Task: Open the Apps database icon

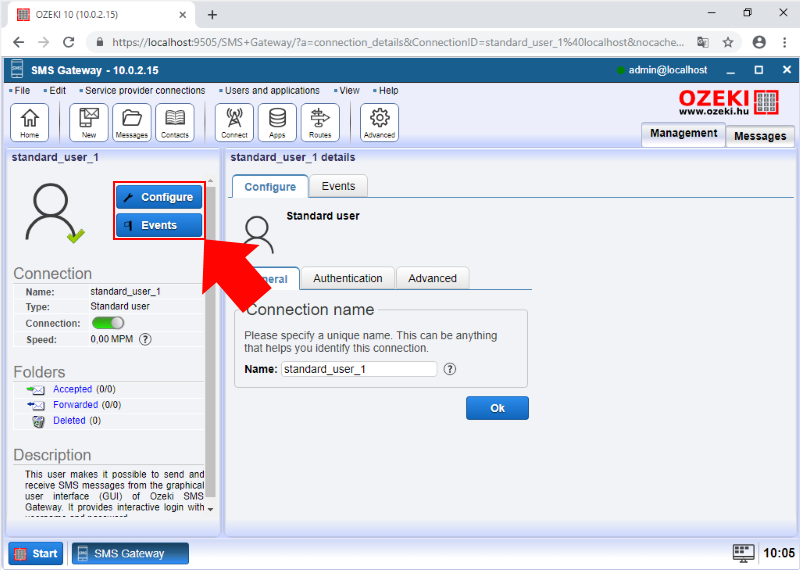Action: (277, 122)
